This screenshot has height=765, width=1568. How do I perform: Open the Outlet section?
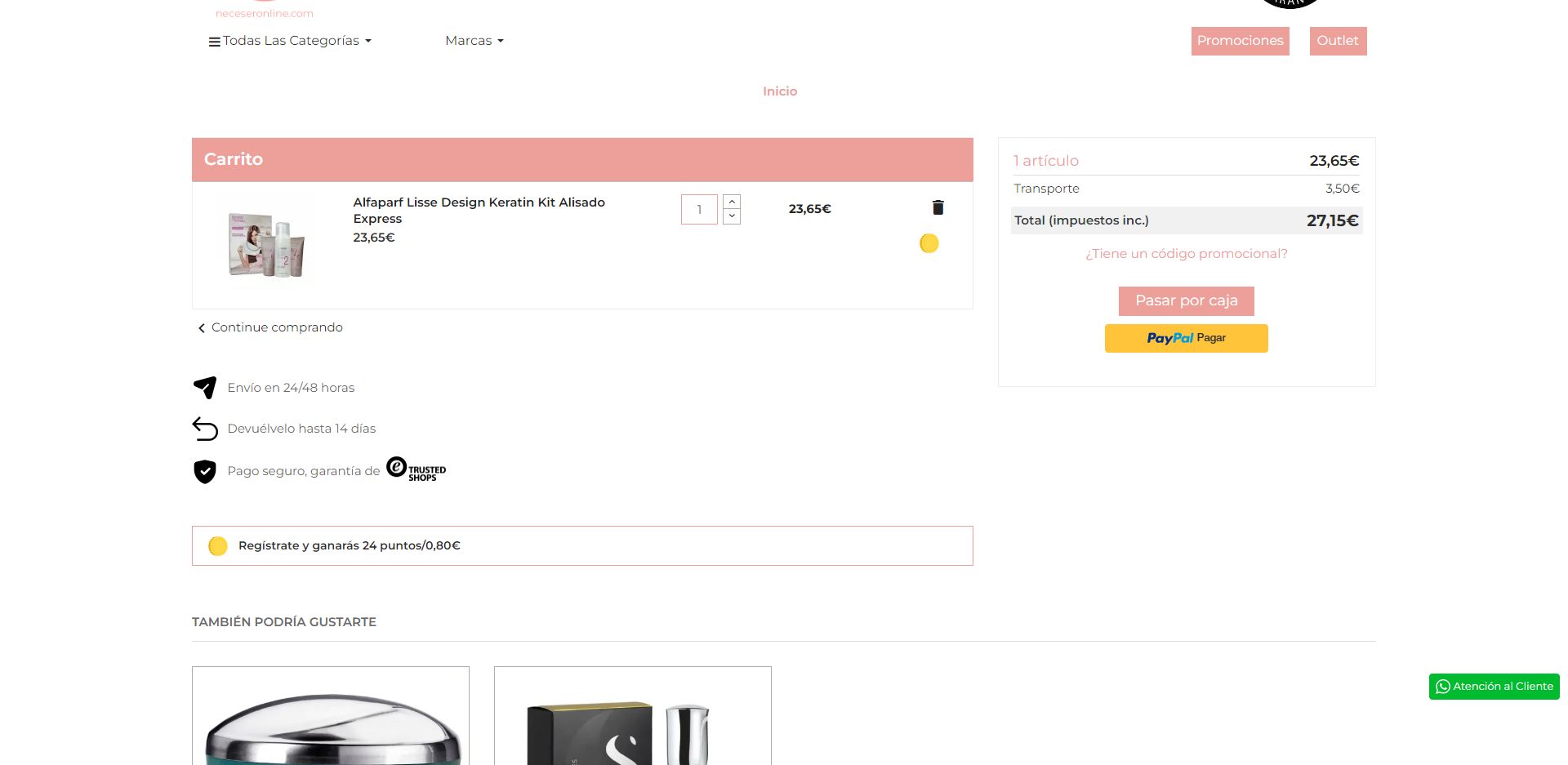pos(1338,41)
